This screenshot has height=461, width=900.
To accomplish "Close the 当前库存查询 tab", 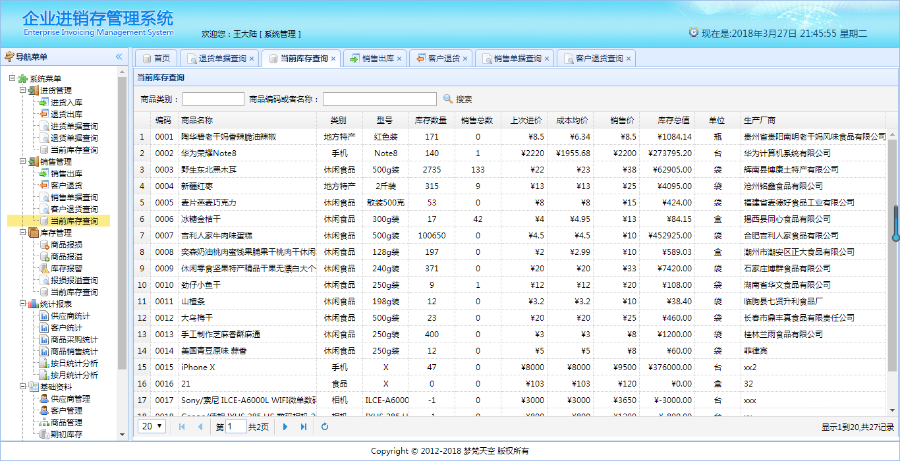I will (333, 59).
